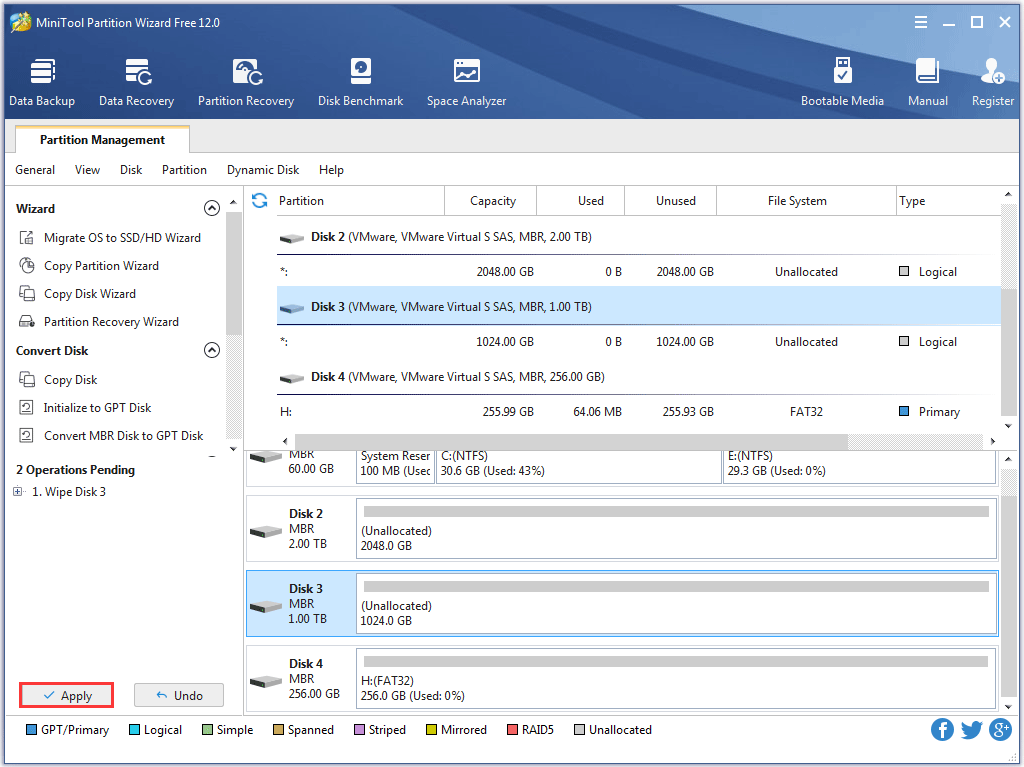
Task: Expand the Wipe Disk 3 pending operation
Action: [18, 491]
